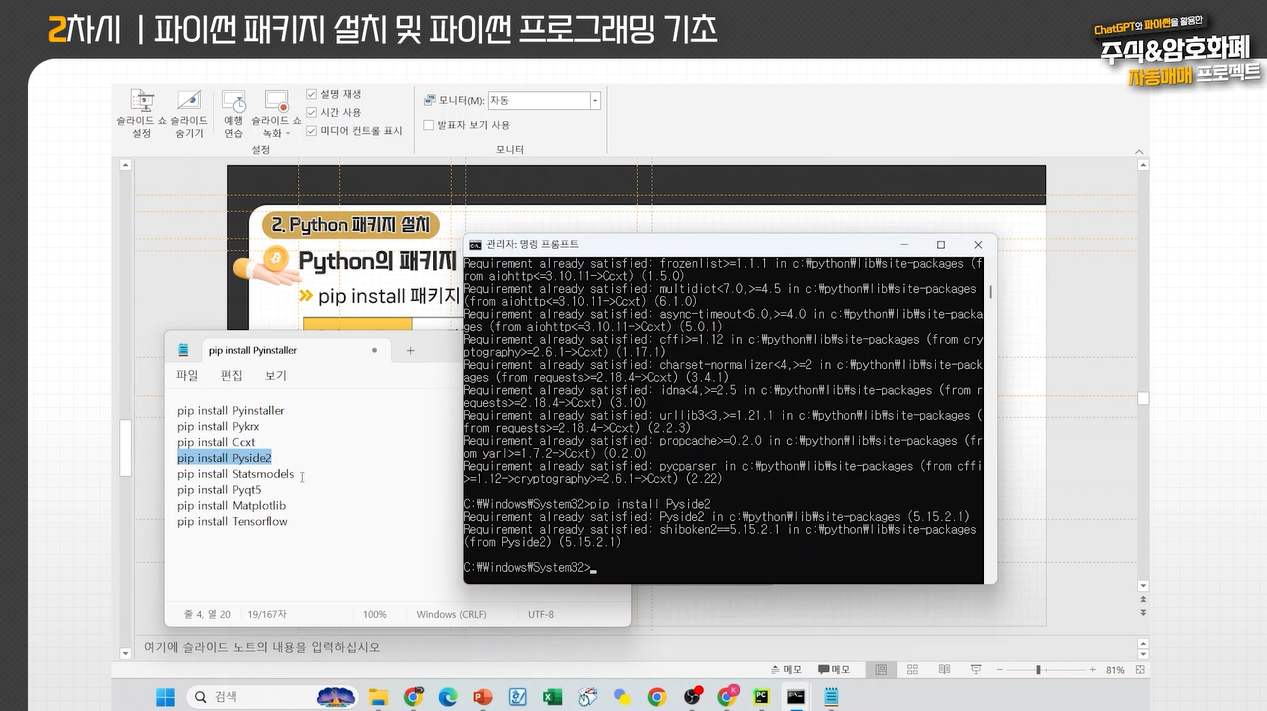This screenshot has height=711, width=1267.
Task: Start the slide show from status bar
Action: [x=976, y=670]
